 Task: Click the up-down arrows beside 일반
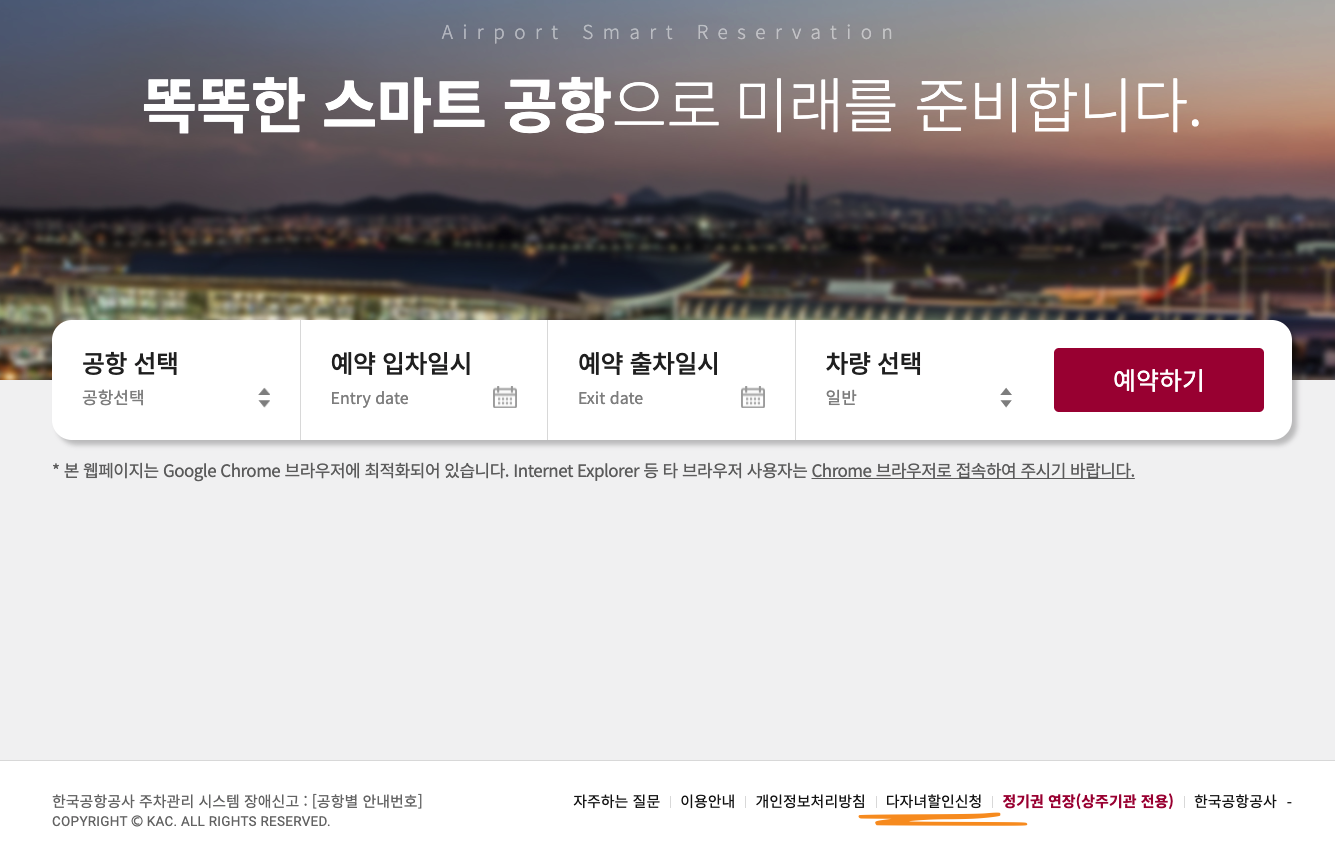coord(1006,398)
